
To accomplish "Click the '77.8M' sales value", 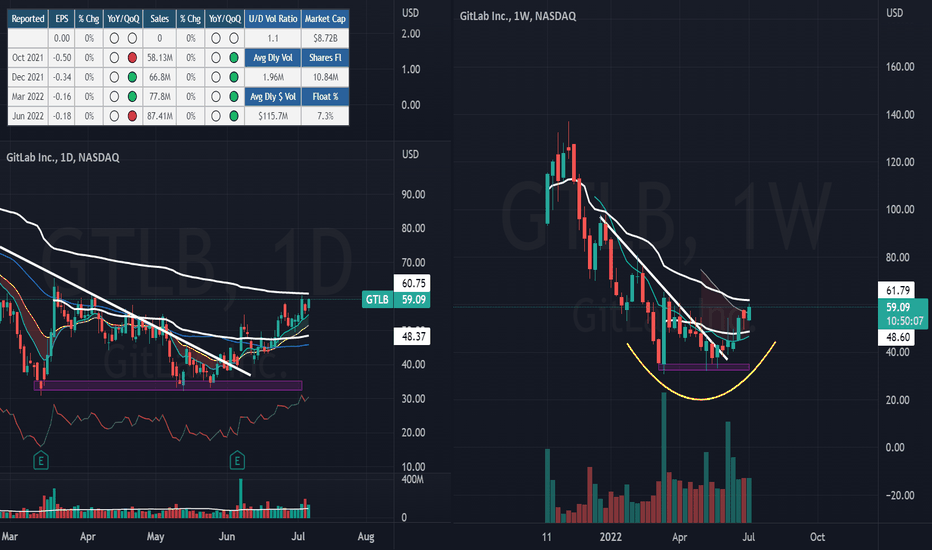I will click(x=160, y=96).
